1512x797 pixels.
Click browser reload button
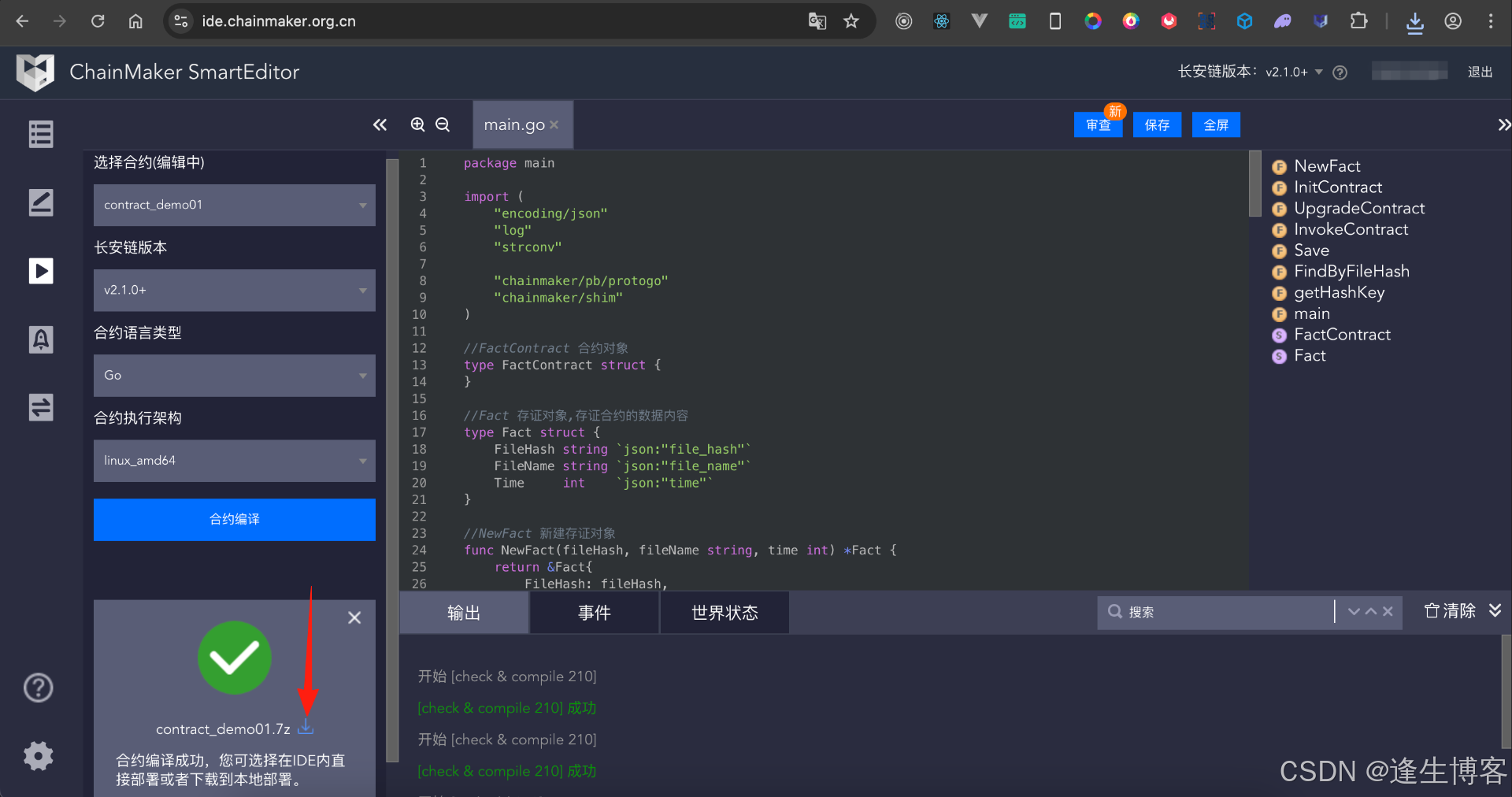[x=98, y=21]
